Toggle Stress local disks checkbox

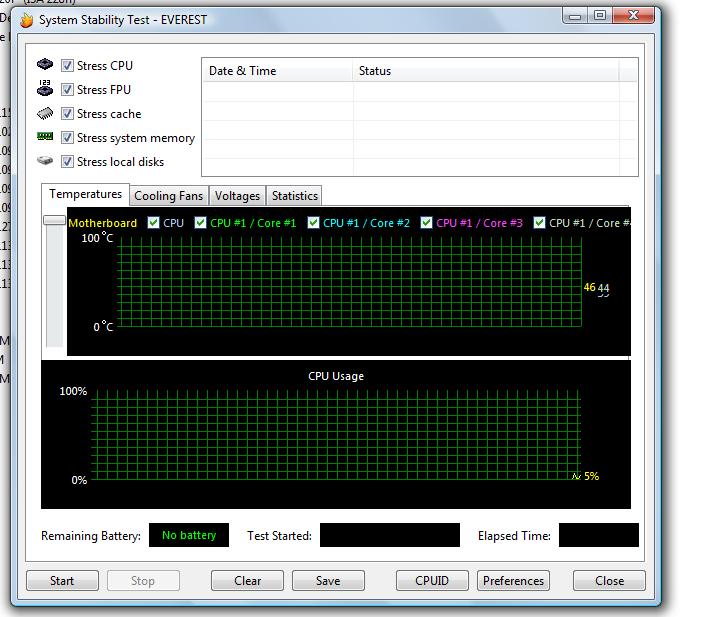(x=67, y=162)
